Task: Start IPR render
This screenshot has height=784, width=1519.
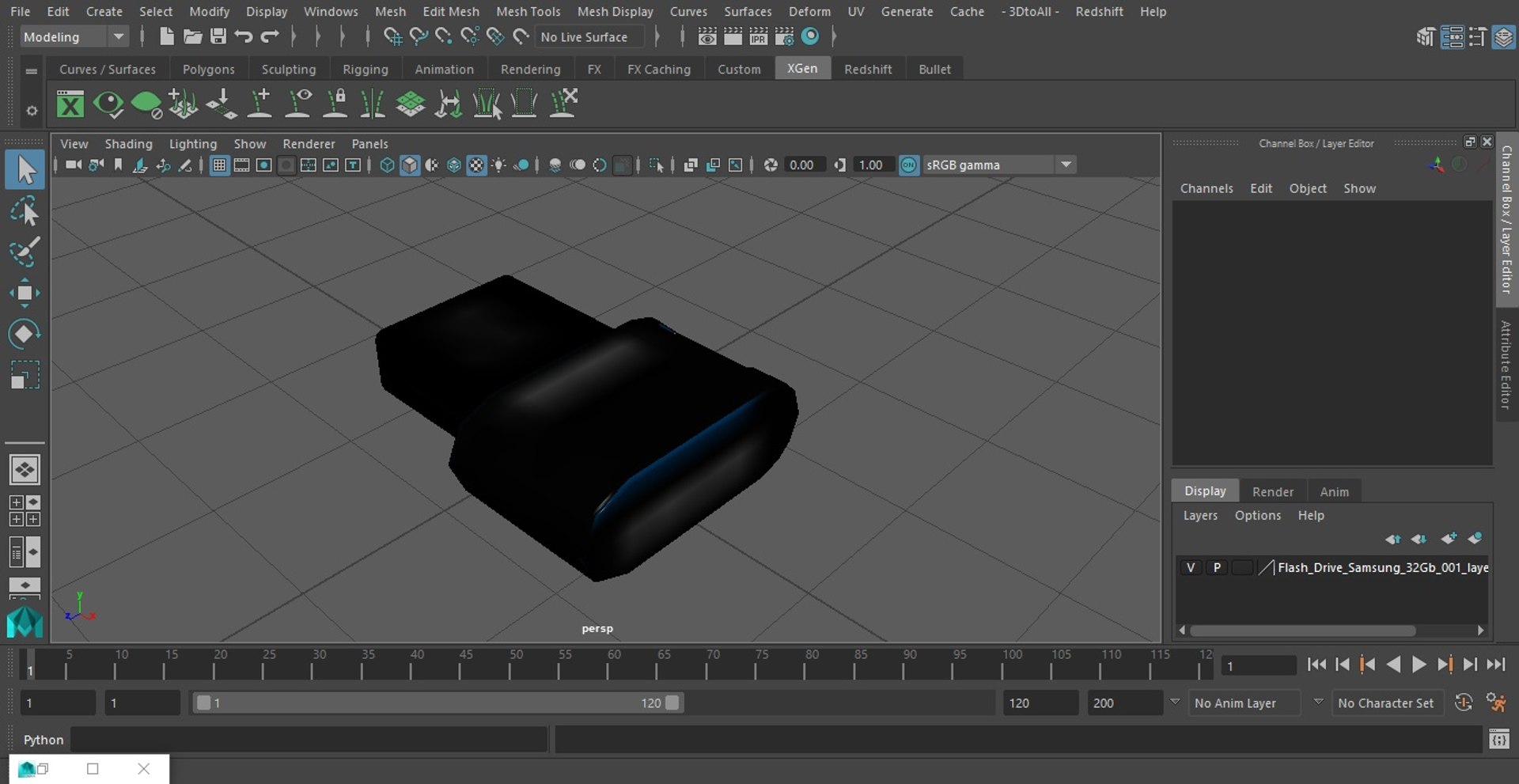Action: click(x=759, y=36)
